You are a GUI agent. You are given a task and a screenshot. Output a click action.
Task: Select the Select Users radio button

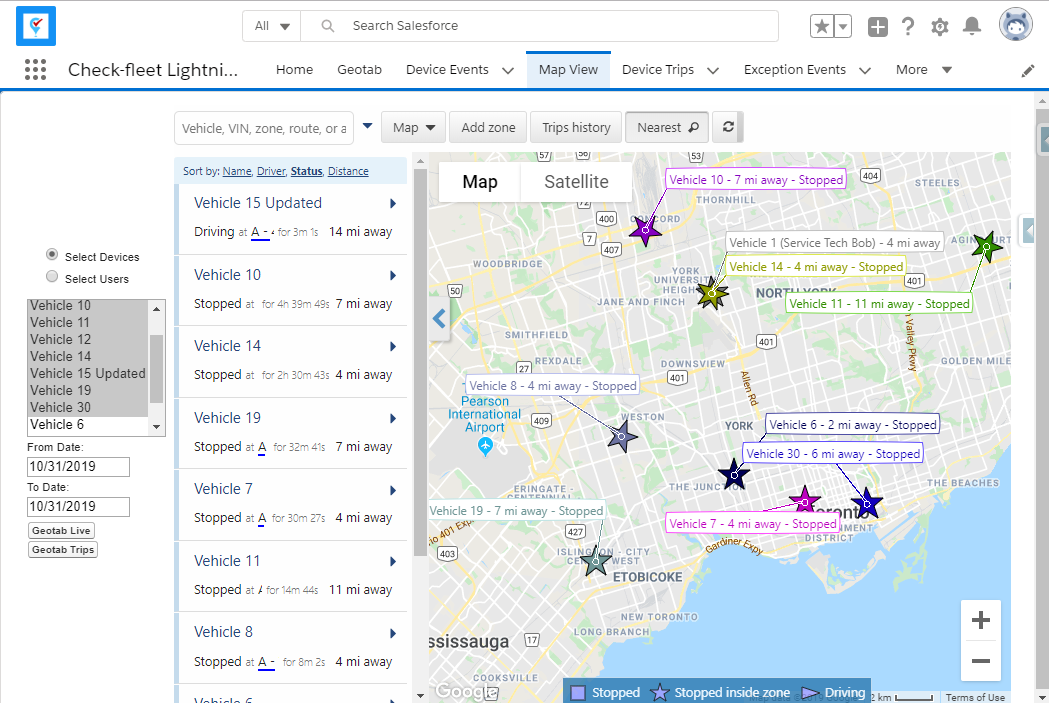click(x=52, y=278)
